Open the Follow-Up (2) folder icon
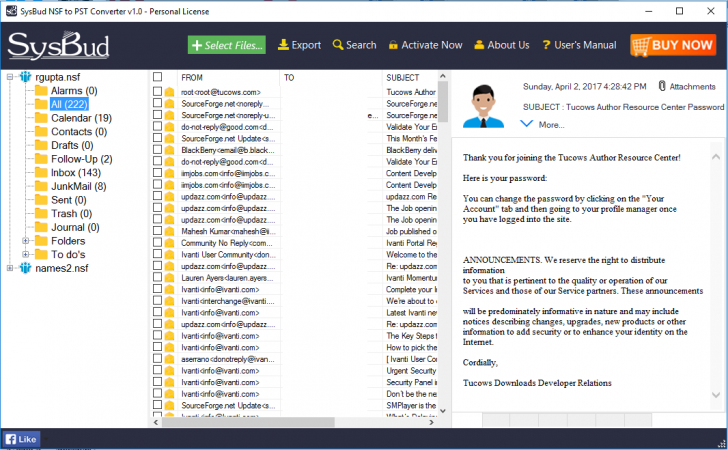The height and width of the screenshot is (450, 728). pyautogui.click(x=41, y=159)
